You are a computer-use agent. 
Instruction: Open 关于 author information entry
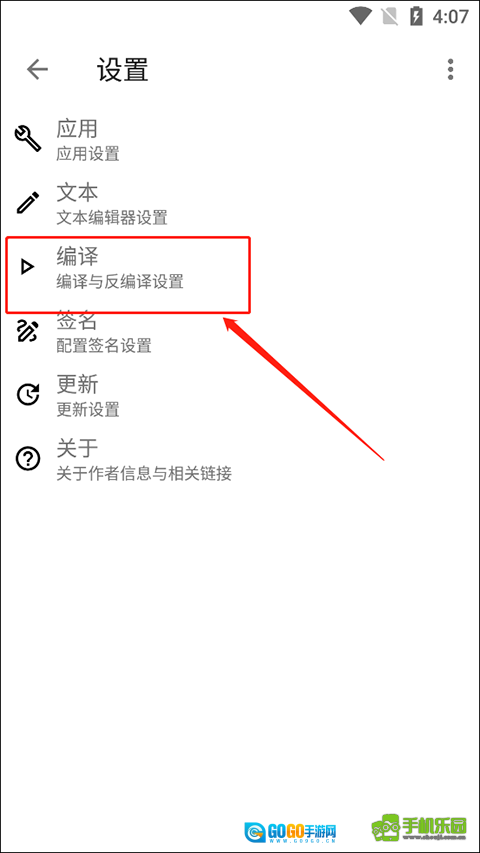(x=240, y=459)
